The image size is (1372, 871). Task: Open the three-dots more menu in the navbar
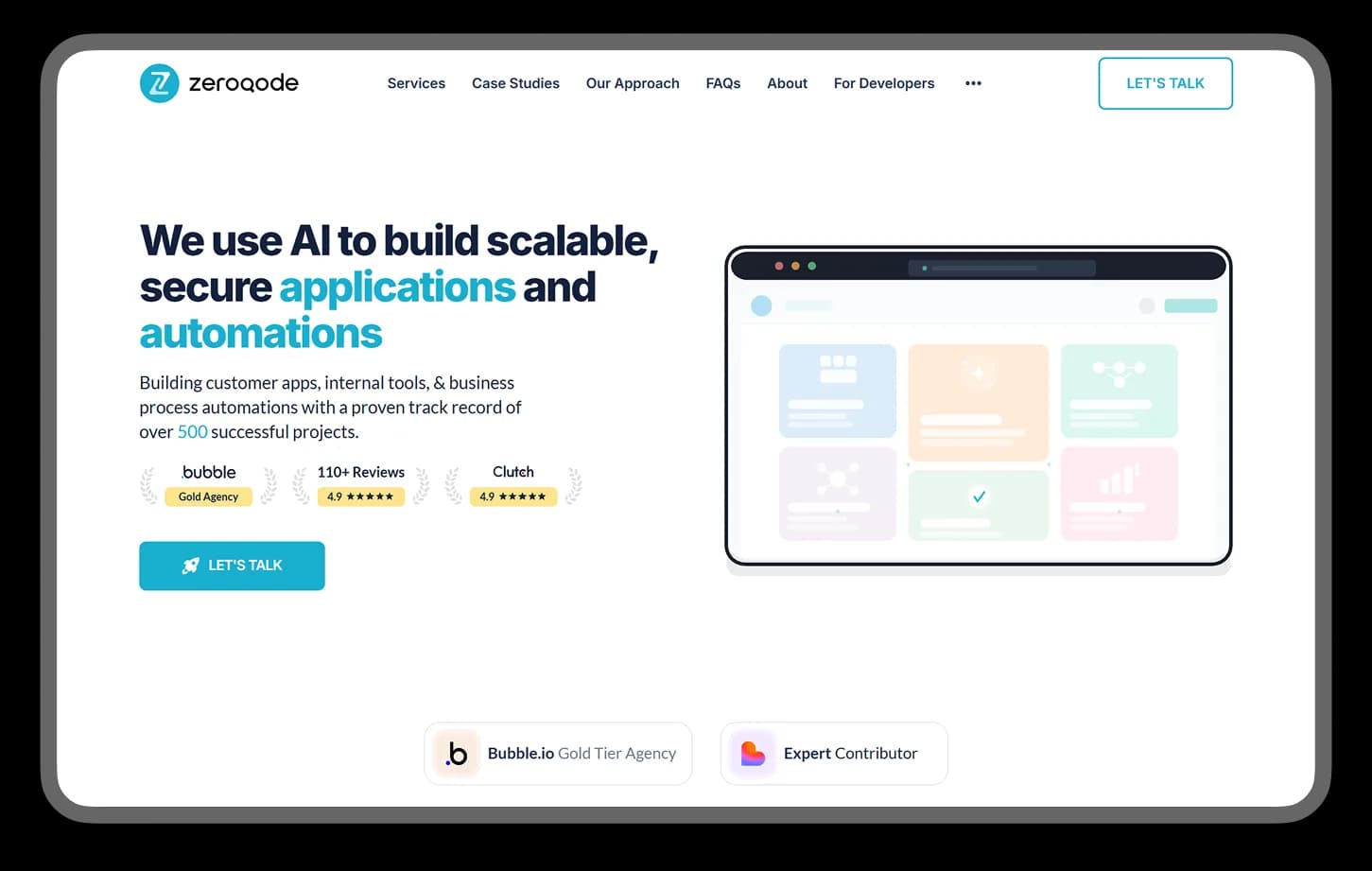pos(973,83)
